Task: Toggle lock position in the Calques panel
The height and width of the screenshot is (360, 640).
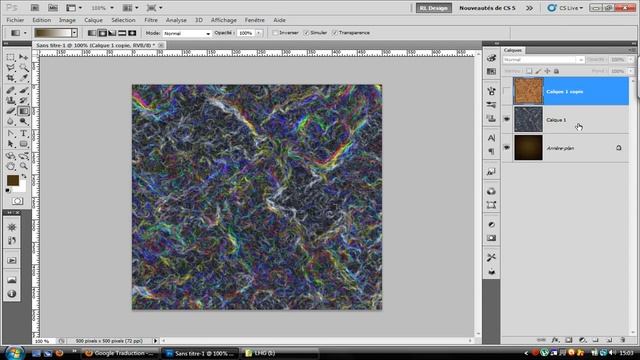Action: click(x=547, y=71)
